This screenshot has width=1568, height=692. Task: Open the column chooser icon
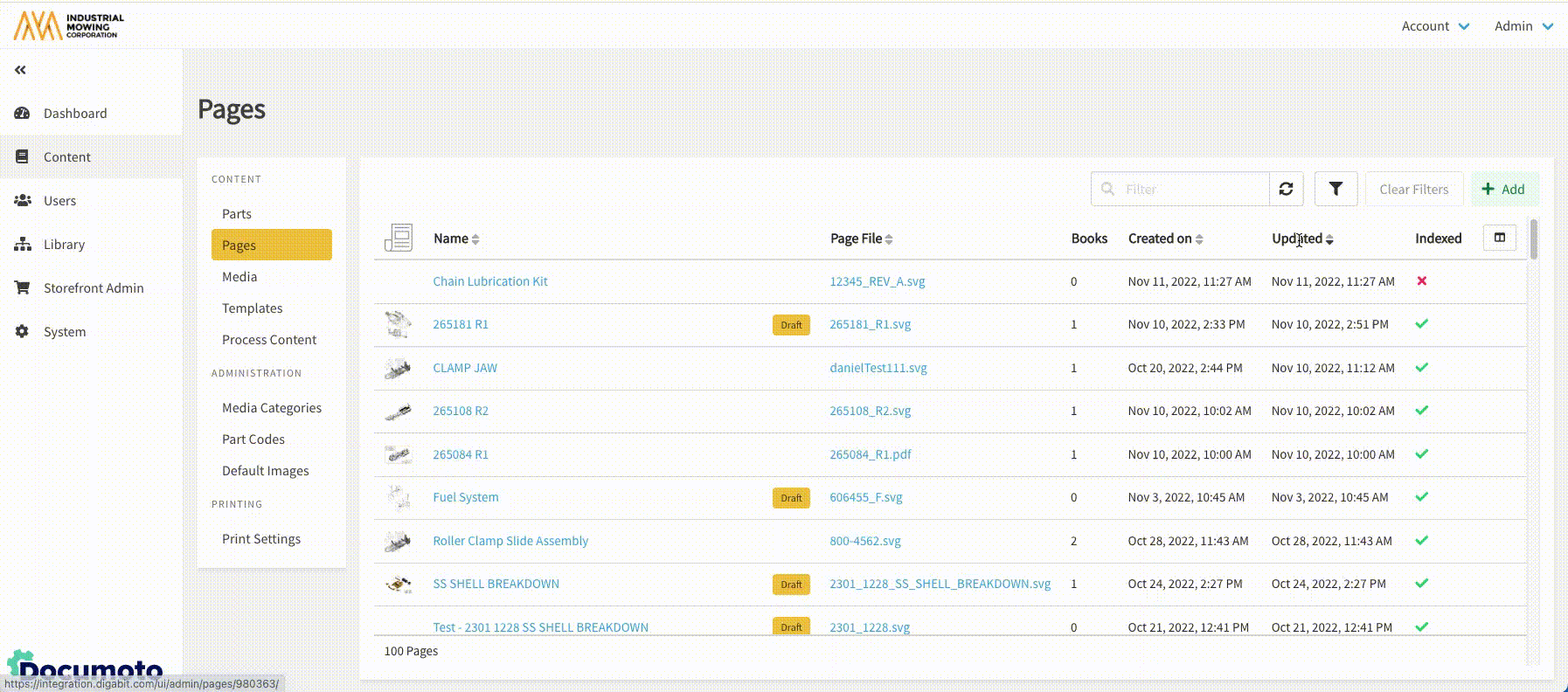tap(1499, 238)
